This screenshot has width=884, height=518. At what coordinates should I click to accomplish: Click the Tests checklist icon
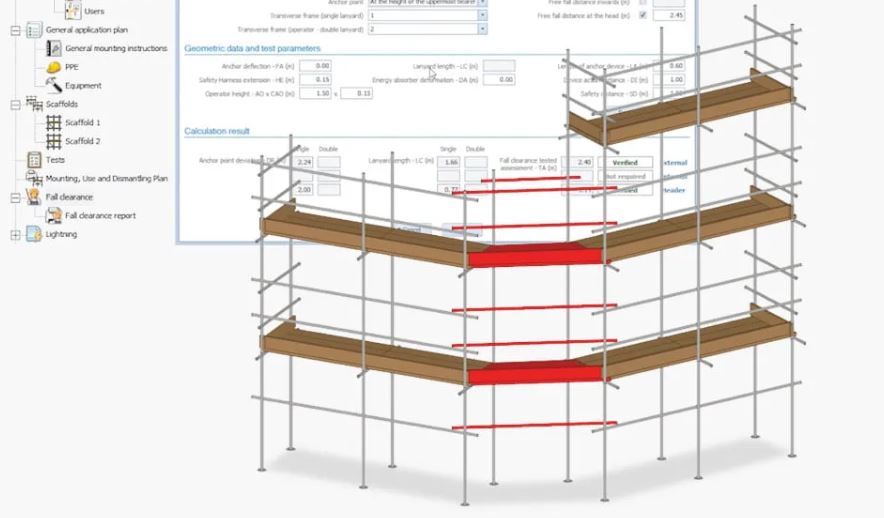pyautogui.click(x=34, y=159)
